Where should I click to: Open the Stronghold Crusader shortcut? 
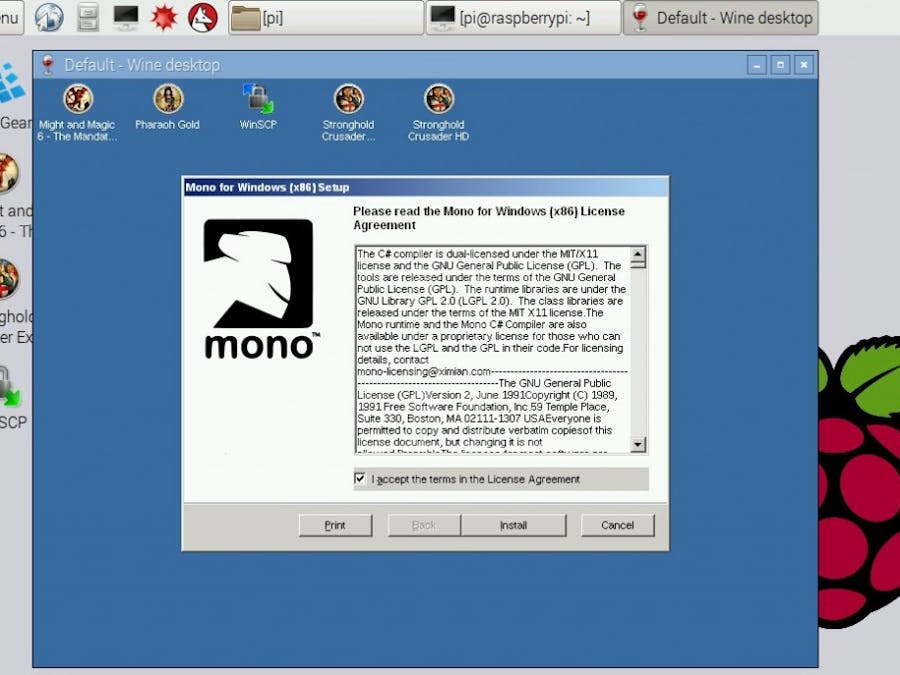point(348,100)
